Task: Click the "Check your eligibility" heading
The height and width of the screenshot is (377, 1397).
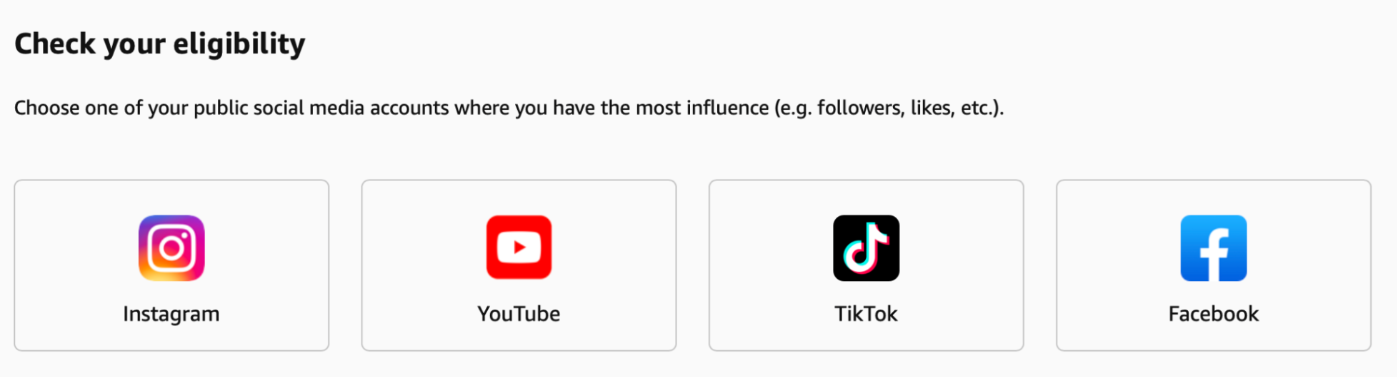Action: click(x=160, y=45)
